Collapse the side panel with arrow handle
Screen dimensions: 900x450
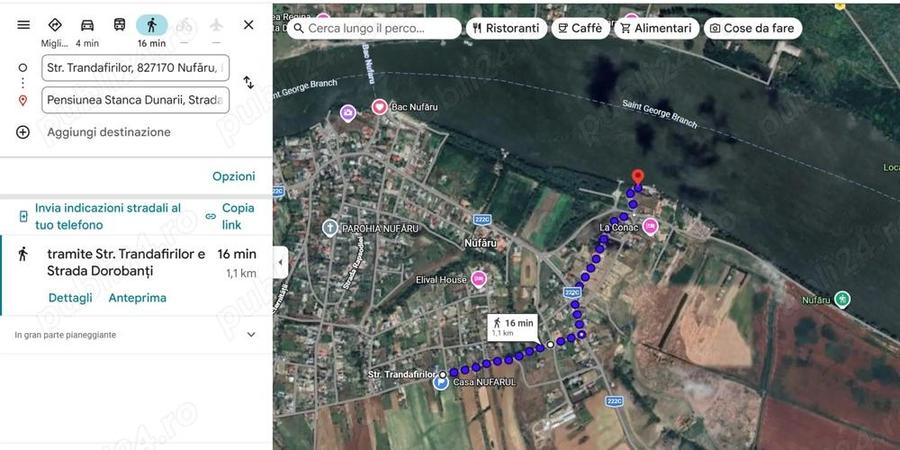tap(280, 262)
